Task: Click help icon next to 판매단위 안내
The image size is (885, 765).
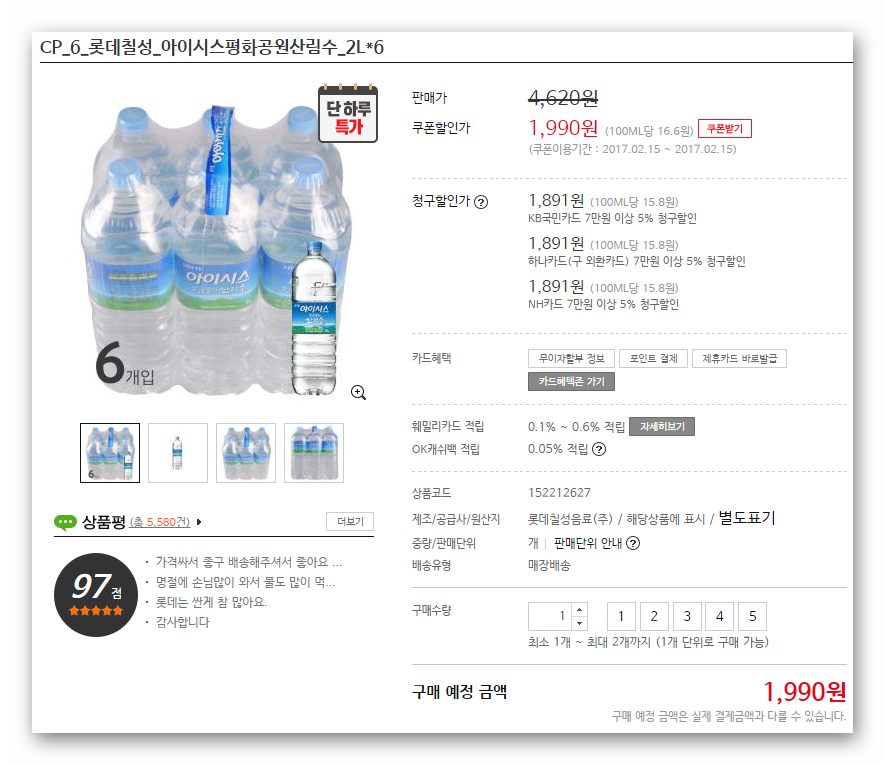Action: coord(633,543)
